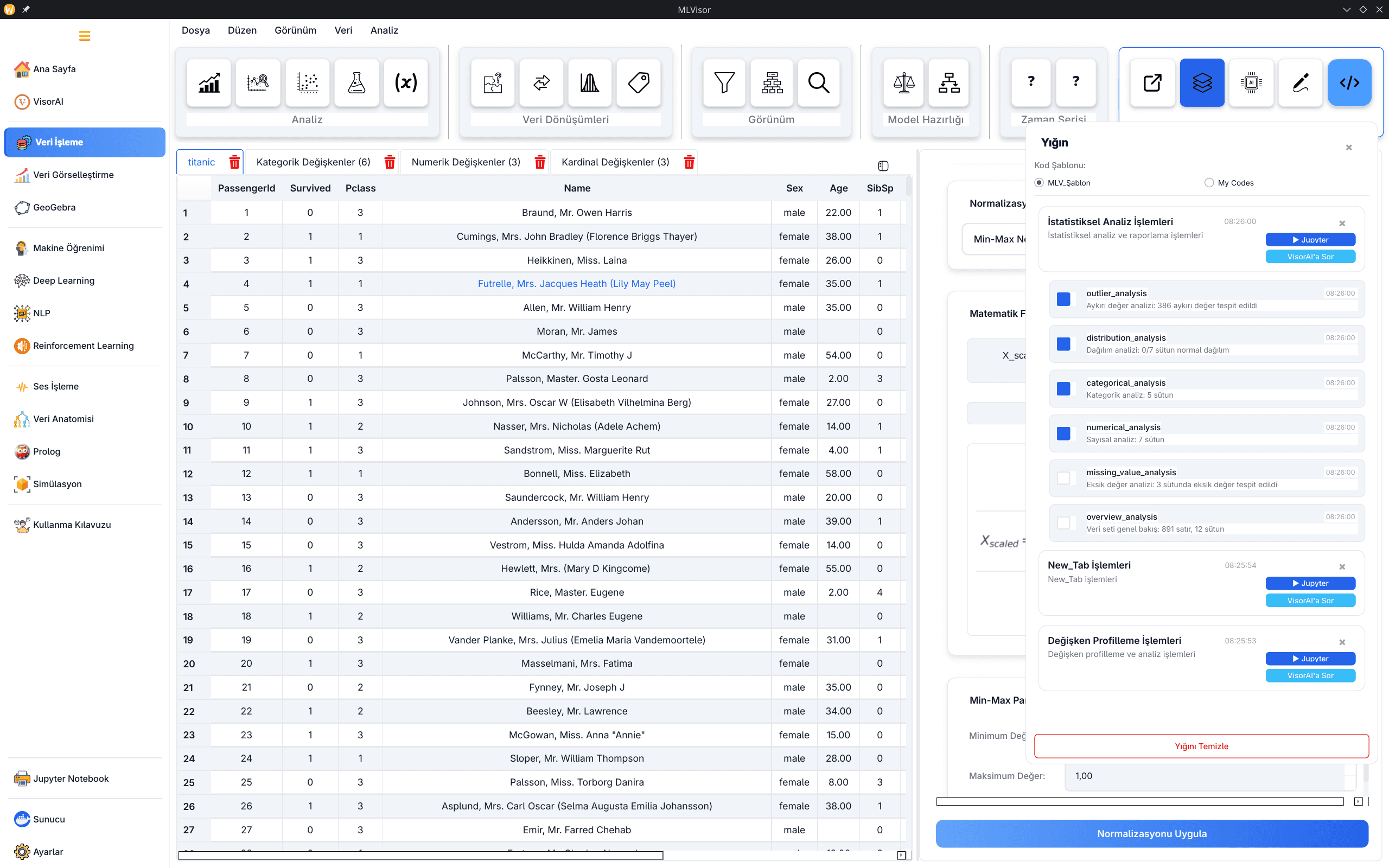1389x868 pixels.
Task: Run İstatistiksel Analiz İşlemleri in Jupyter
Action: (1310, 240)
